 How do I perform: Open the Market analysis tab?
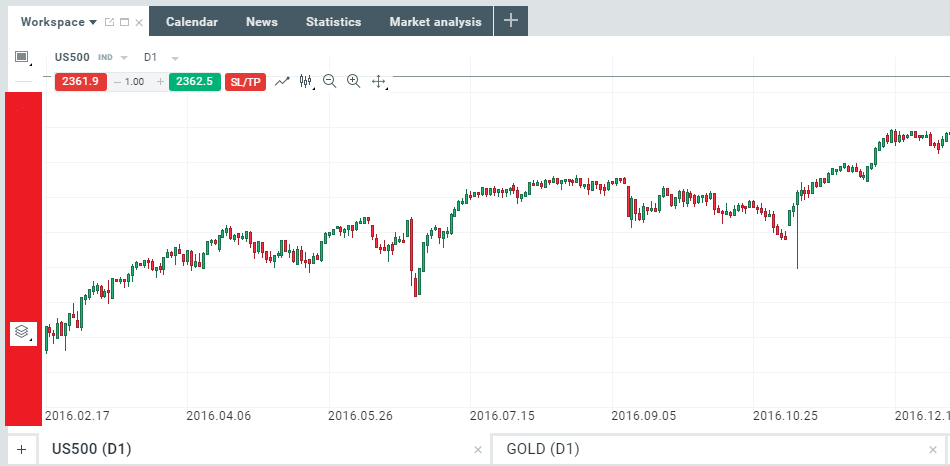click(435, 21)
